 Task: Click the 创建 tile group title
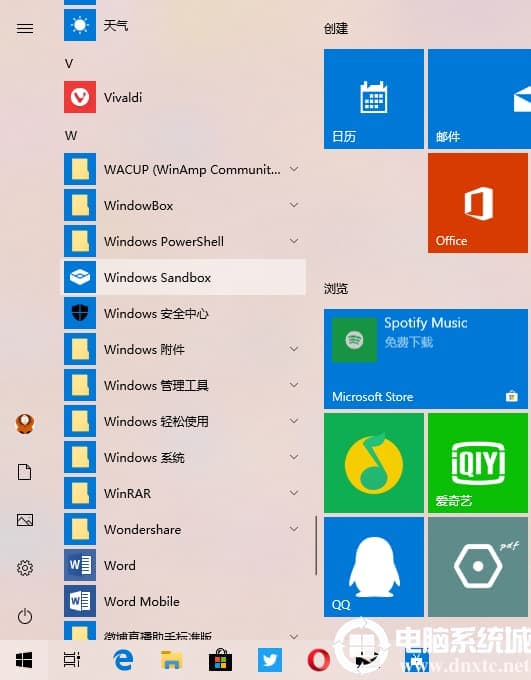[x=336, y=29]
